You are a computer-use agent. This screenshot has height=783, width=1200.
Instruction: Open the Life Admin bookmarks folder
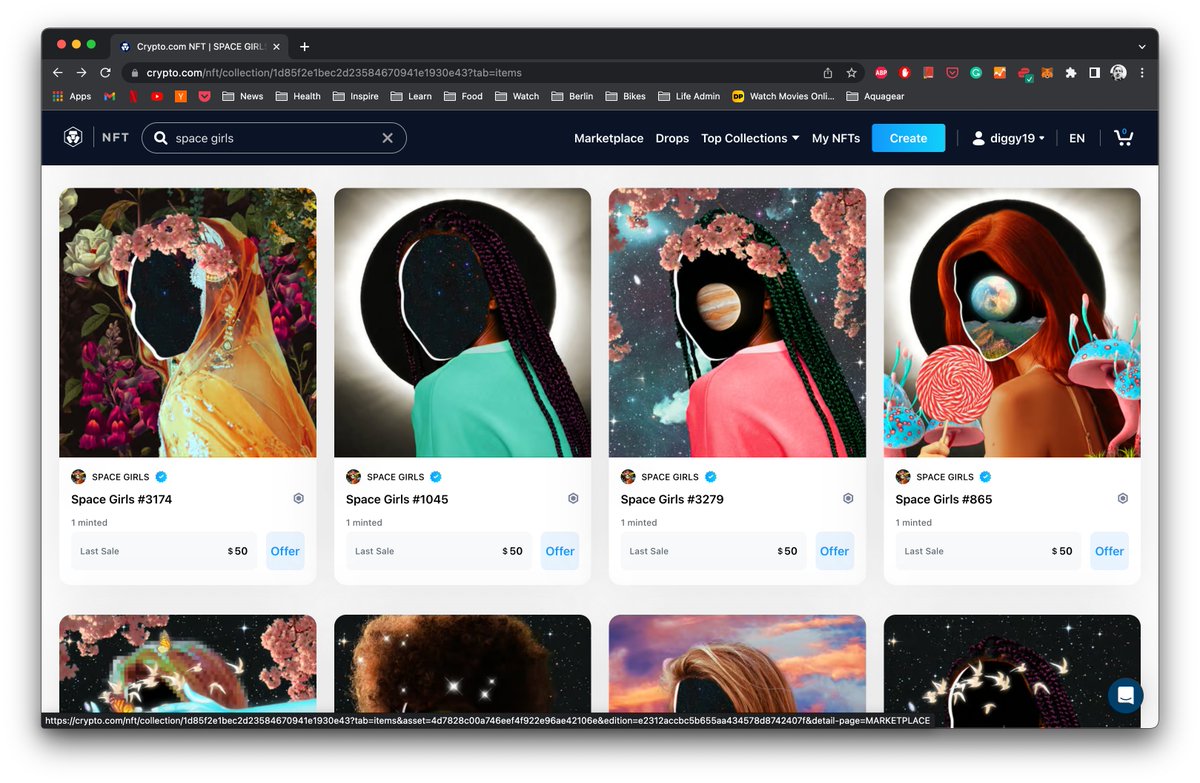coord(689,96)
